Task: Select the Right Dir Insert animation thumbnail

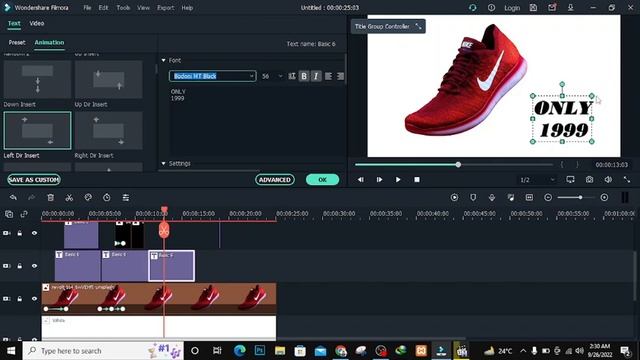Action: tap(109, 130)
